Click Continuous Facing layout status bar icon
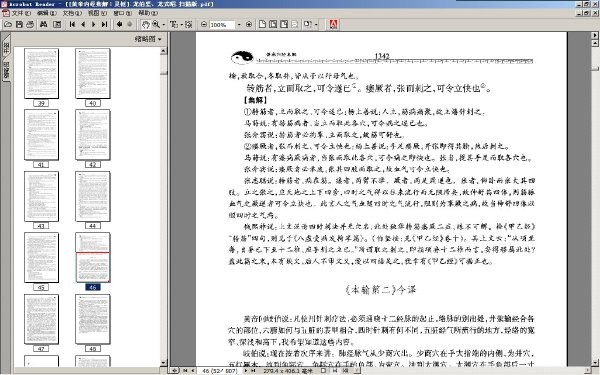The width and height of the screenshot is (600, 375). 346,370
